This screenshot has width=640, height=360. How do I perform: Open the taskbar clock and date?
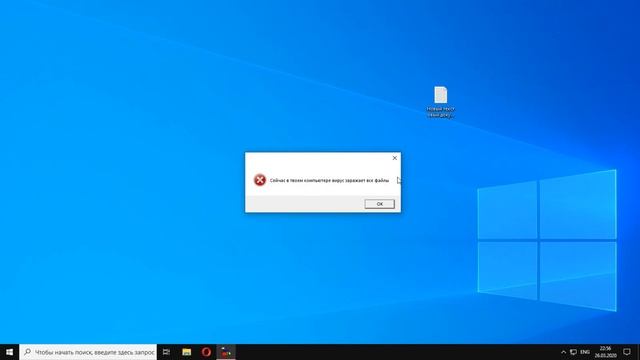(x=605, y=352)
